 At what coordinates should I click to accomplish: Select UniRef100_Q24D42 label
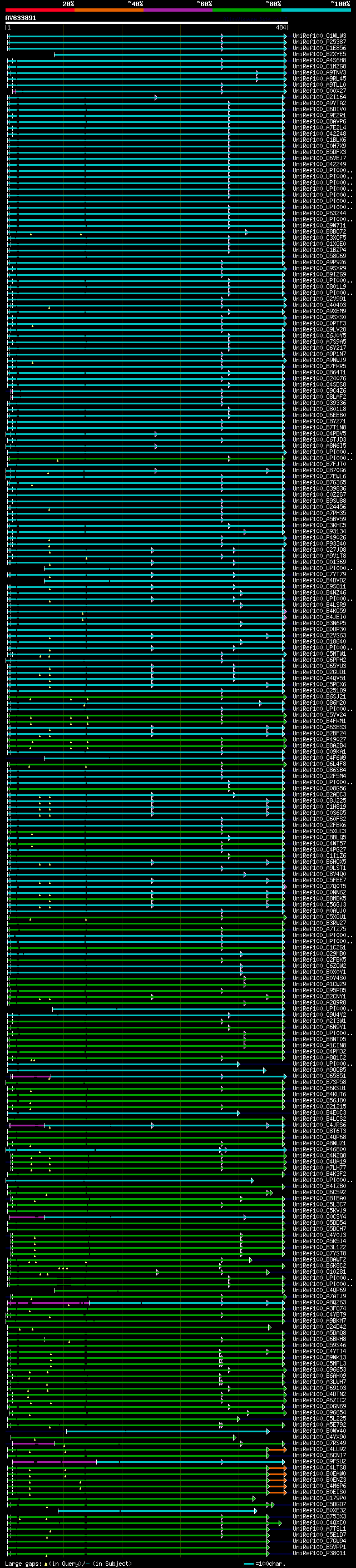point(319,1327)
